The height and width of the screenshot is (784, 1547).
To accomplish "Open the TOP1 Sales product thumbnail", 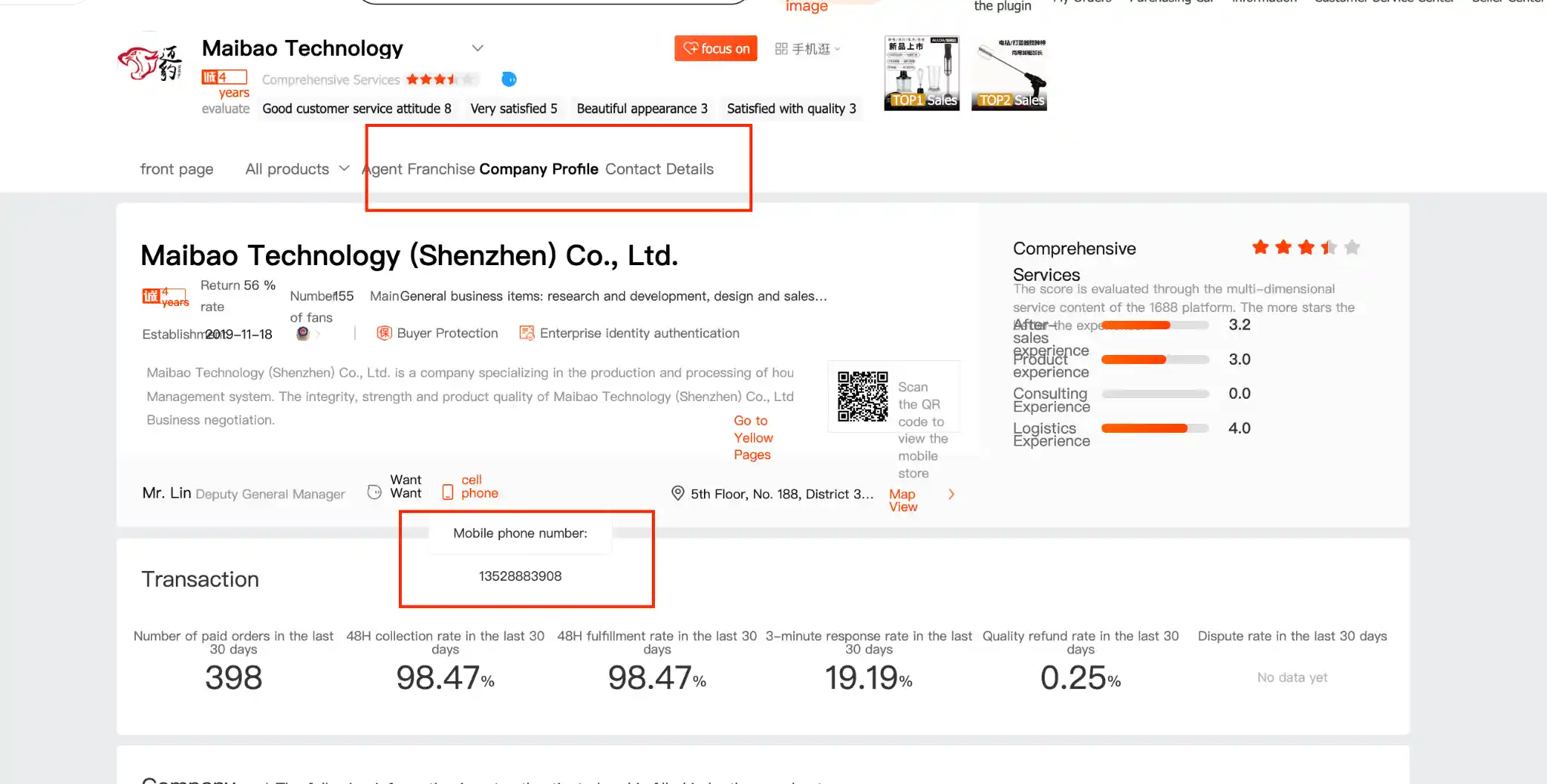I will click(x=922, y=73).
